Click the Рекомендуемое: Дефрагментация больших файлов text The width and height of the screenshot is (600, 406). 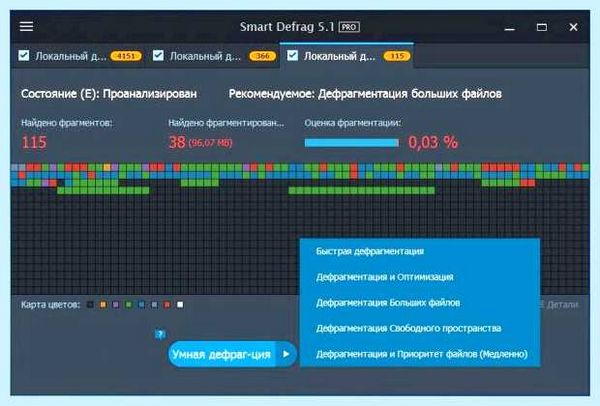pyautogui.click(x=365, y=94)
